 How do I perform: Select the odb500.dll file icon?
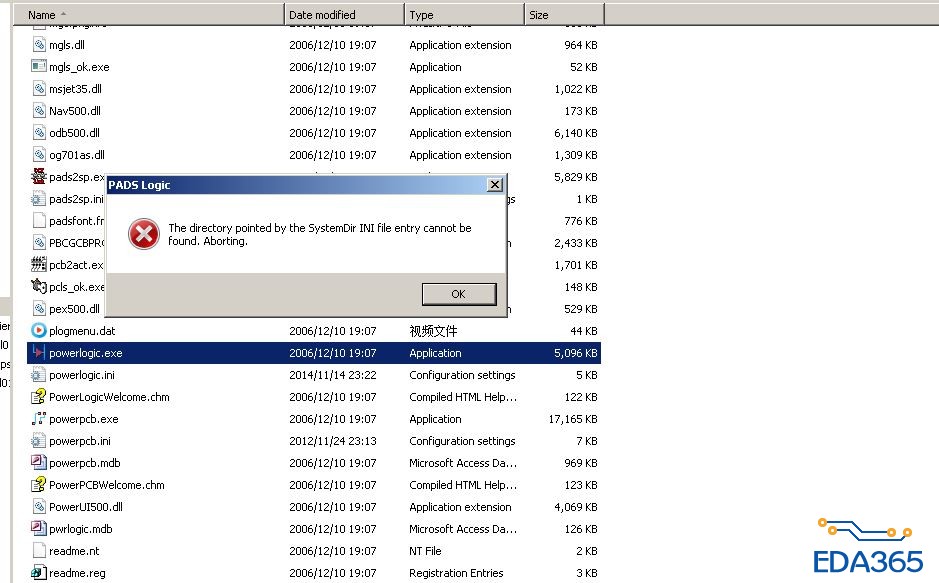click(x=39, y=133)
